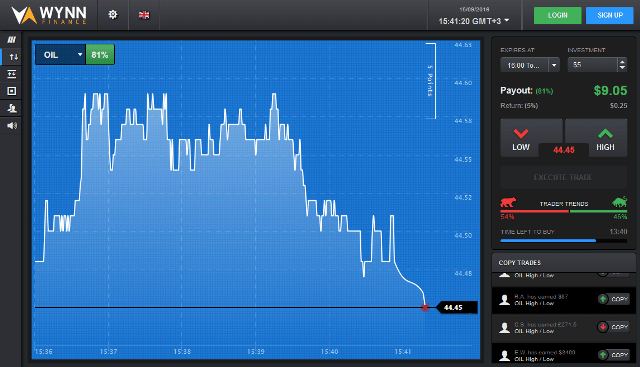The height and width of the screenshot is (367, 640).
Task: Click the investment amount input field
Action: [593, 65]
